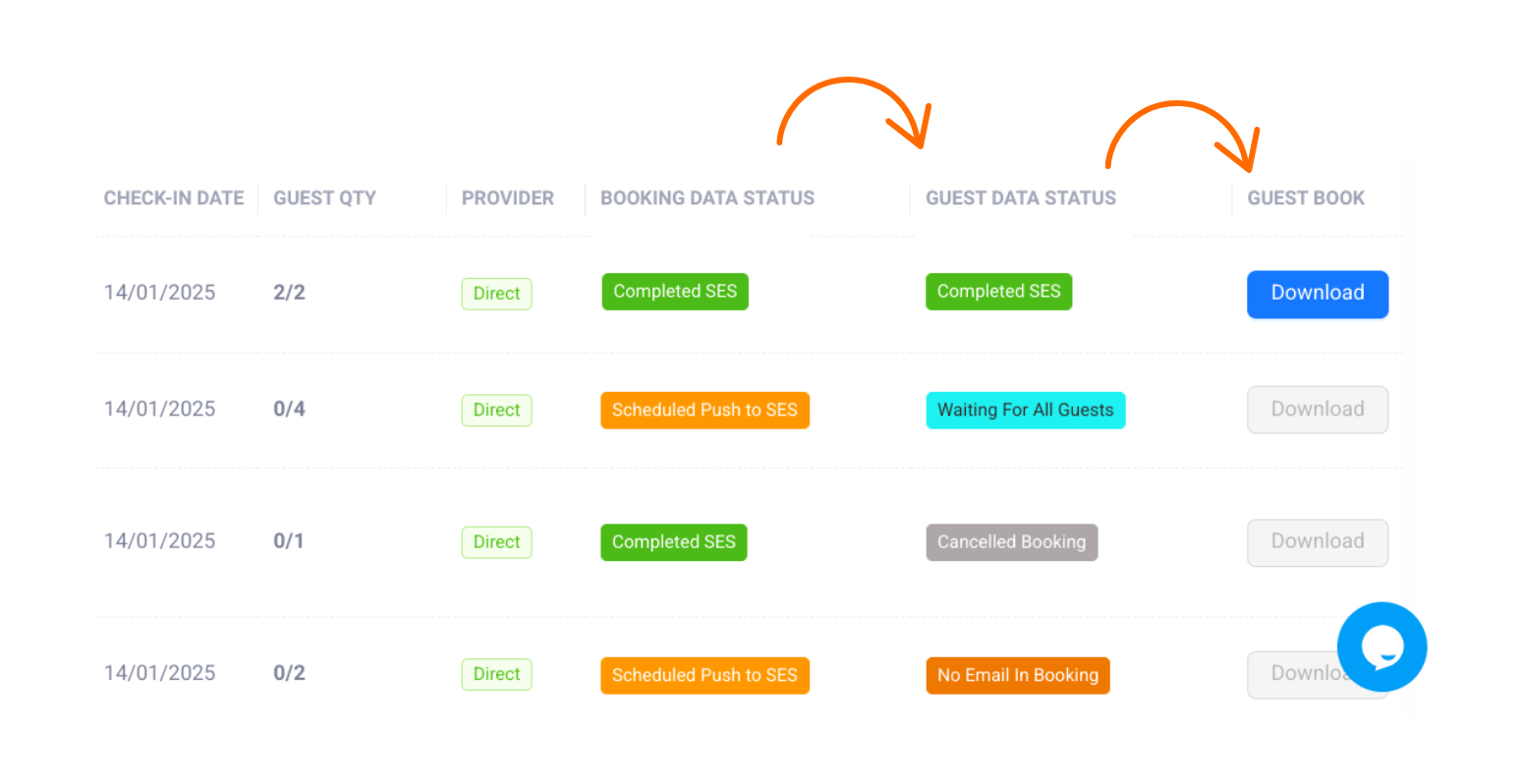Click the Direct badge in the last row

click(x=496, y=674)
